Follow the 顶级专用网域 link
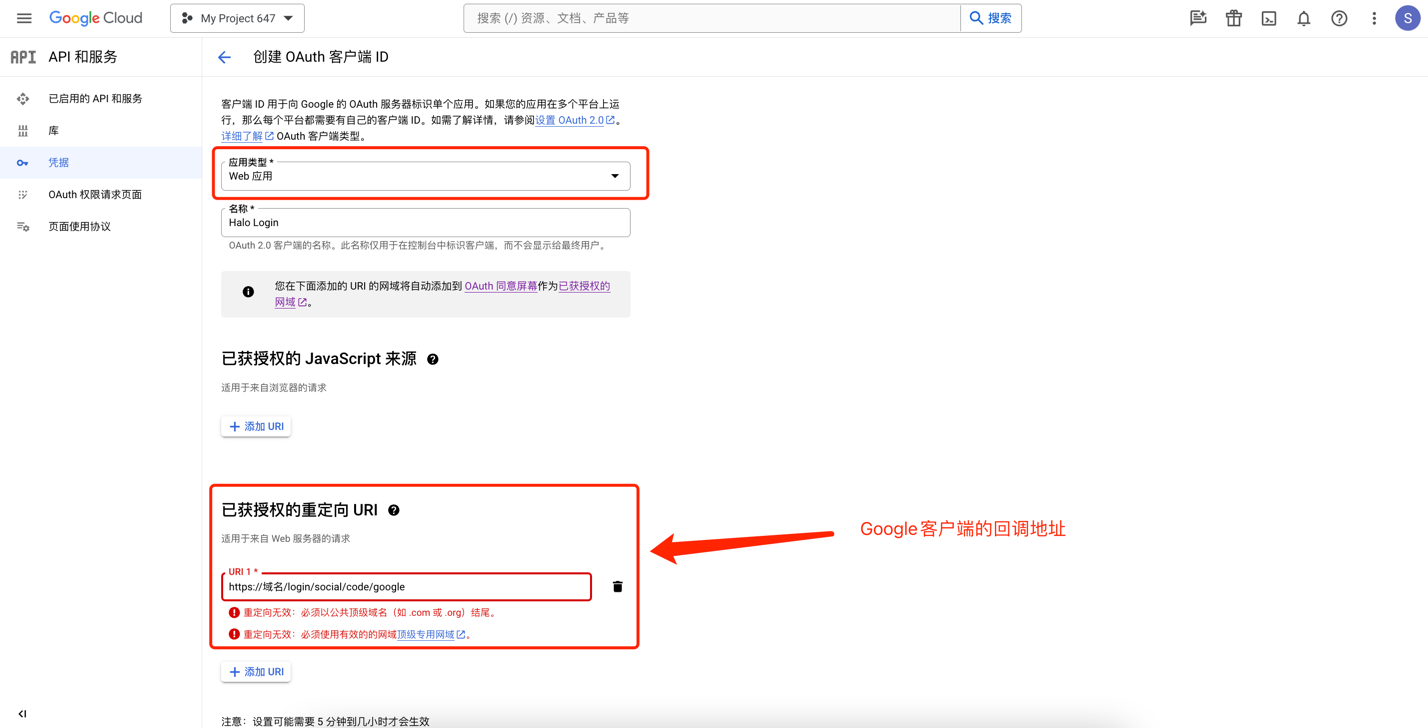The width and height of the screenshot is (1428, 728). (x=431, y=635)
